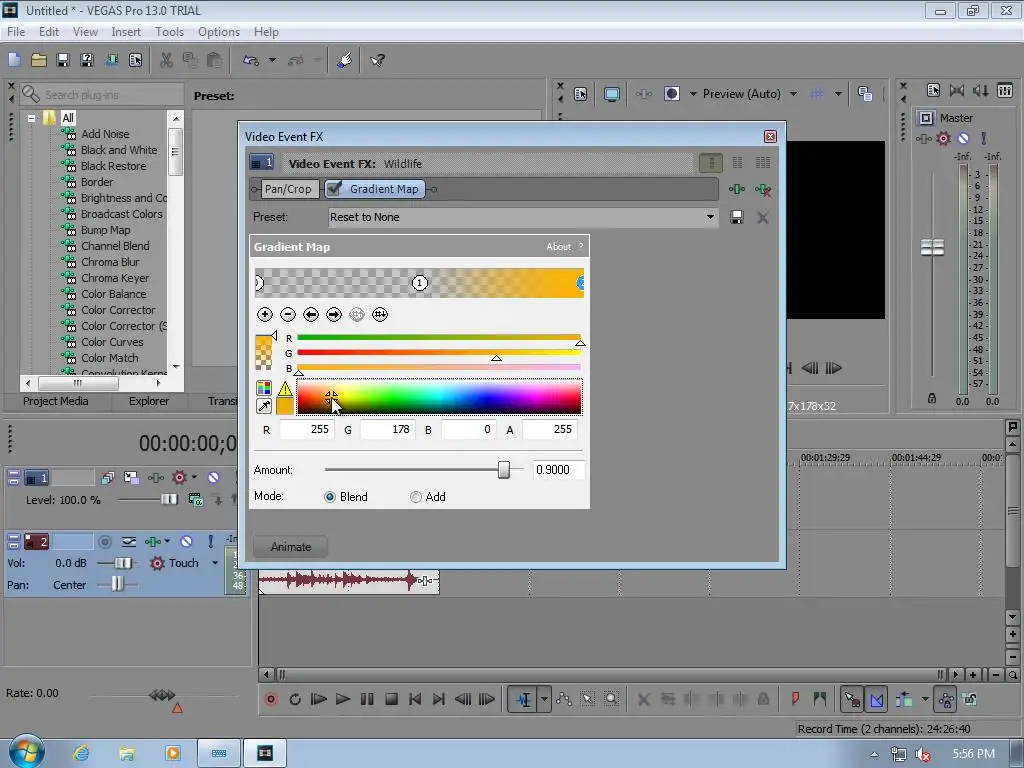1024x768 pixels.
Task: Open the Tools menu
Action: (169, 31)
